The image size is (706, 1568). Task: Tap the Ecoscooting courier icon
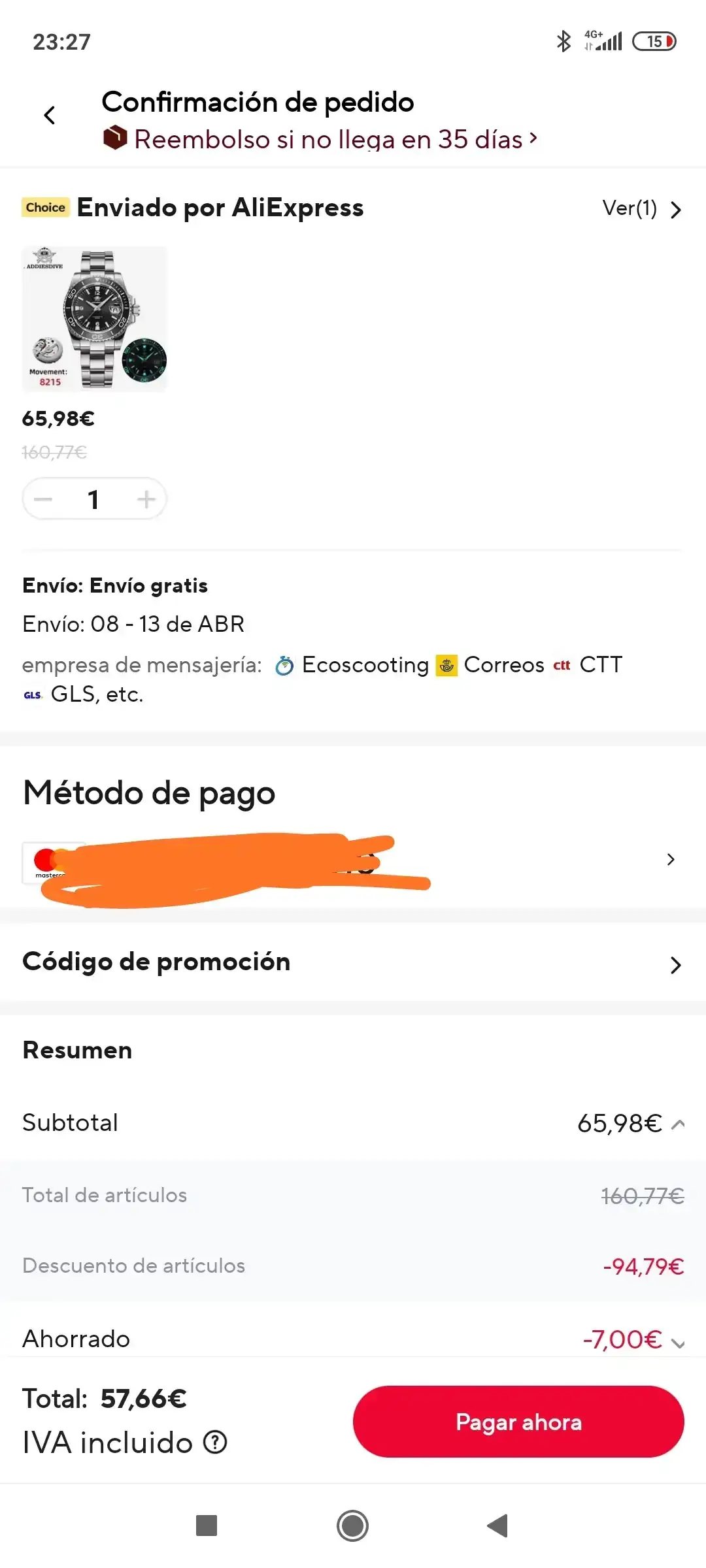pyautogui.click(x=284, y=666)
